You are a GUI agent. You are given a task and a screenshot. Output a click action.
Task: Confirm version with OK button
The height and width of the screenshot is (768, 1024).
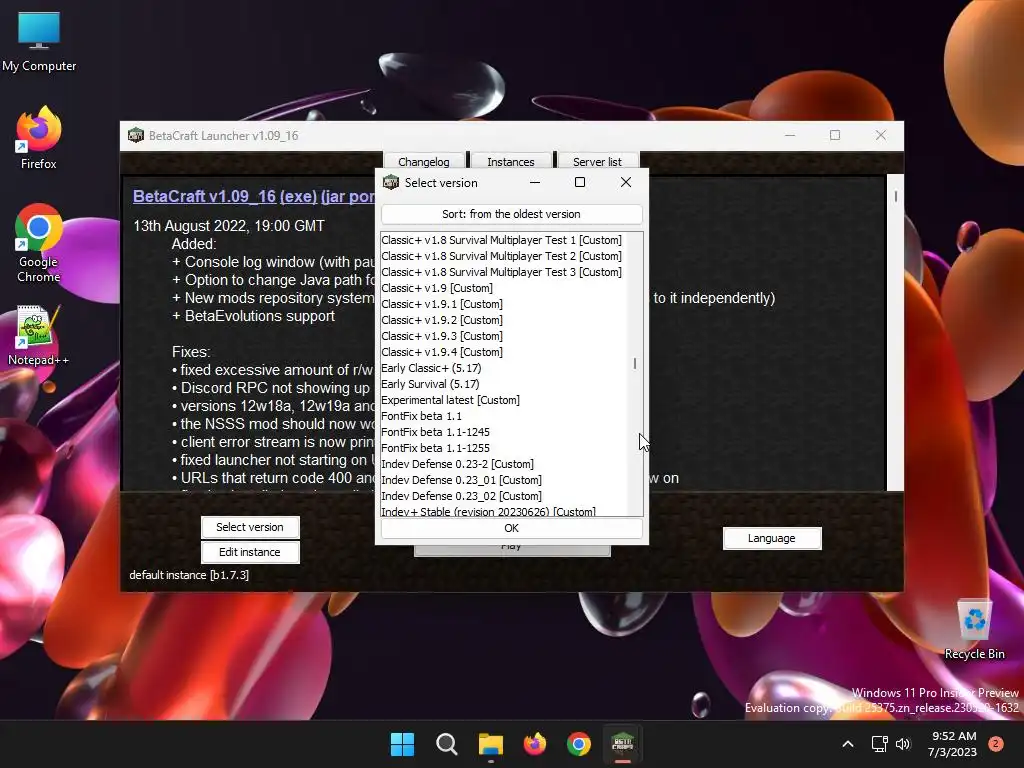point(511,528)
